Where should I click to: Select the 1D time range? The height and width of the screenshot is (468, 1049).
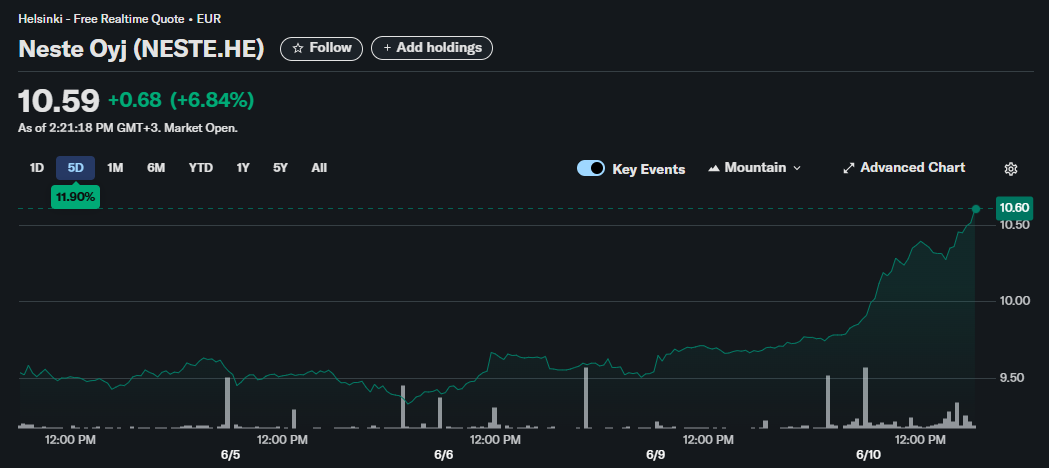coord(37,168)
